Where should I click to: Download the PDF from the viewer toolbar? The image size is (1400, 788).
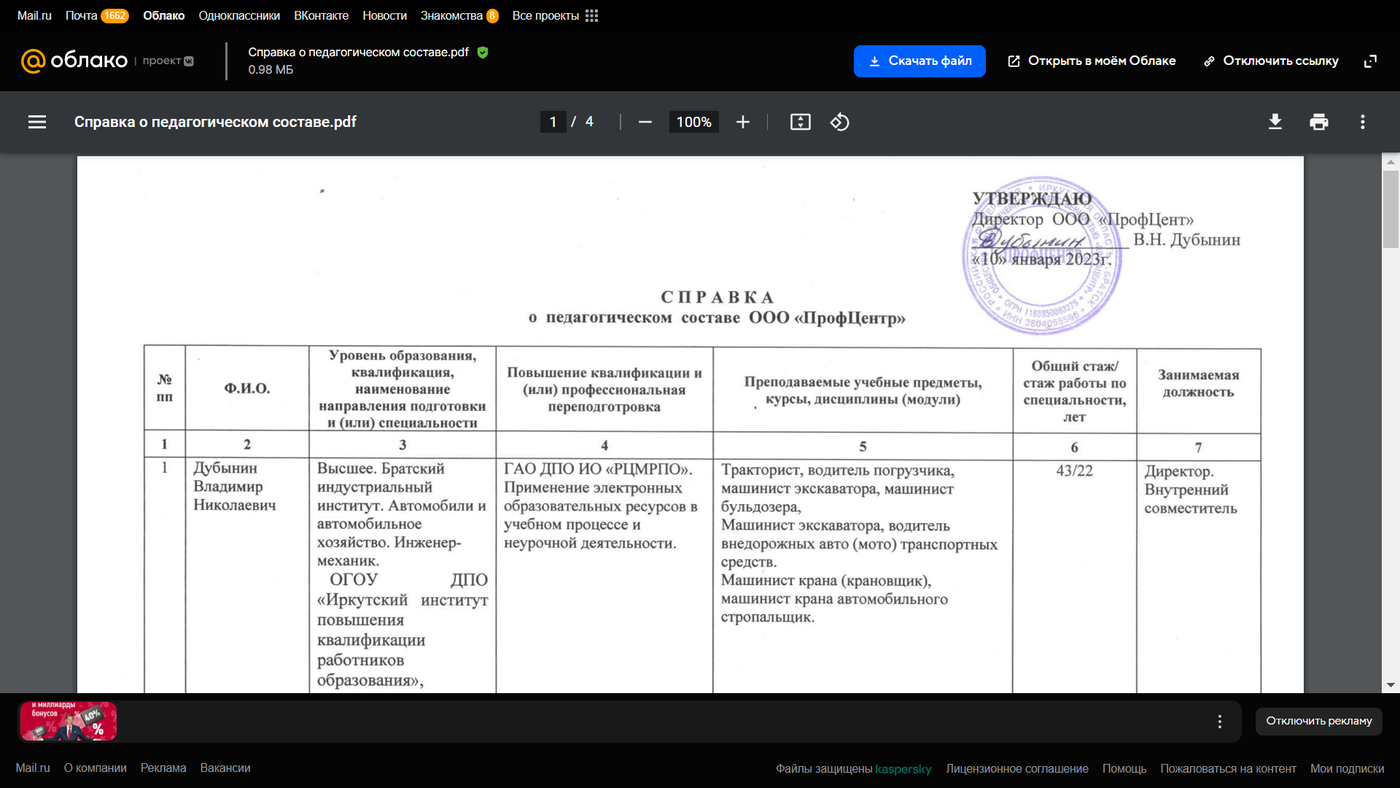pos(1275,122)
